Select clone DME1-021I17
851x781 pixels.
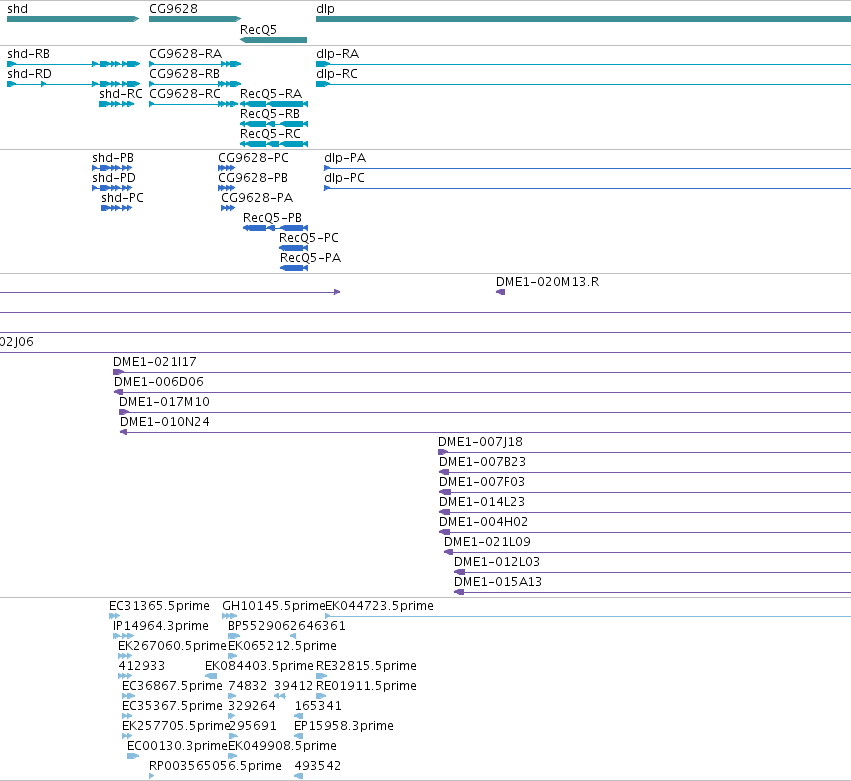tap(155, 362)
